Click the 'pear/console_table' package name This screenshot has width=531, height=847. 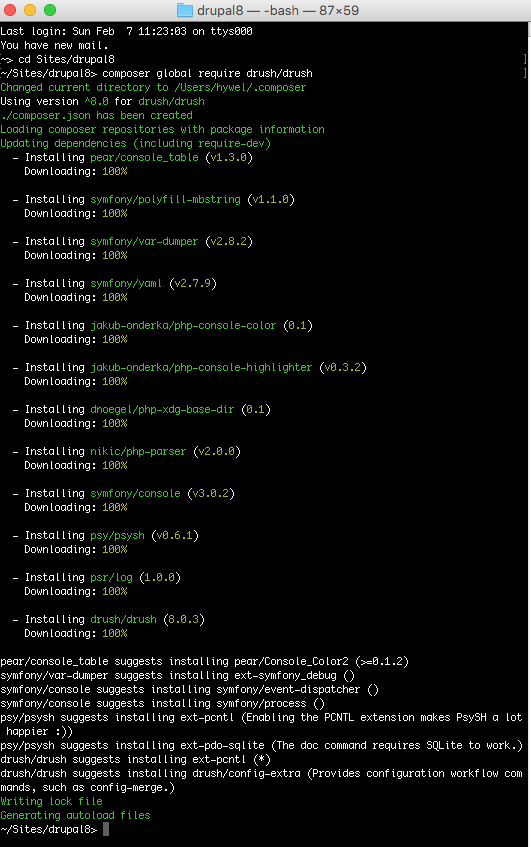144,158
